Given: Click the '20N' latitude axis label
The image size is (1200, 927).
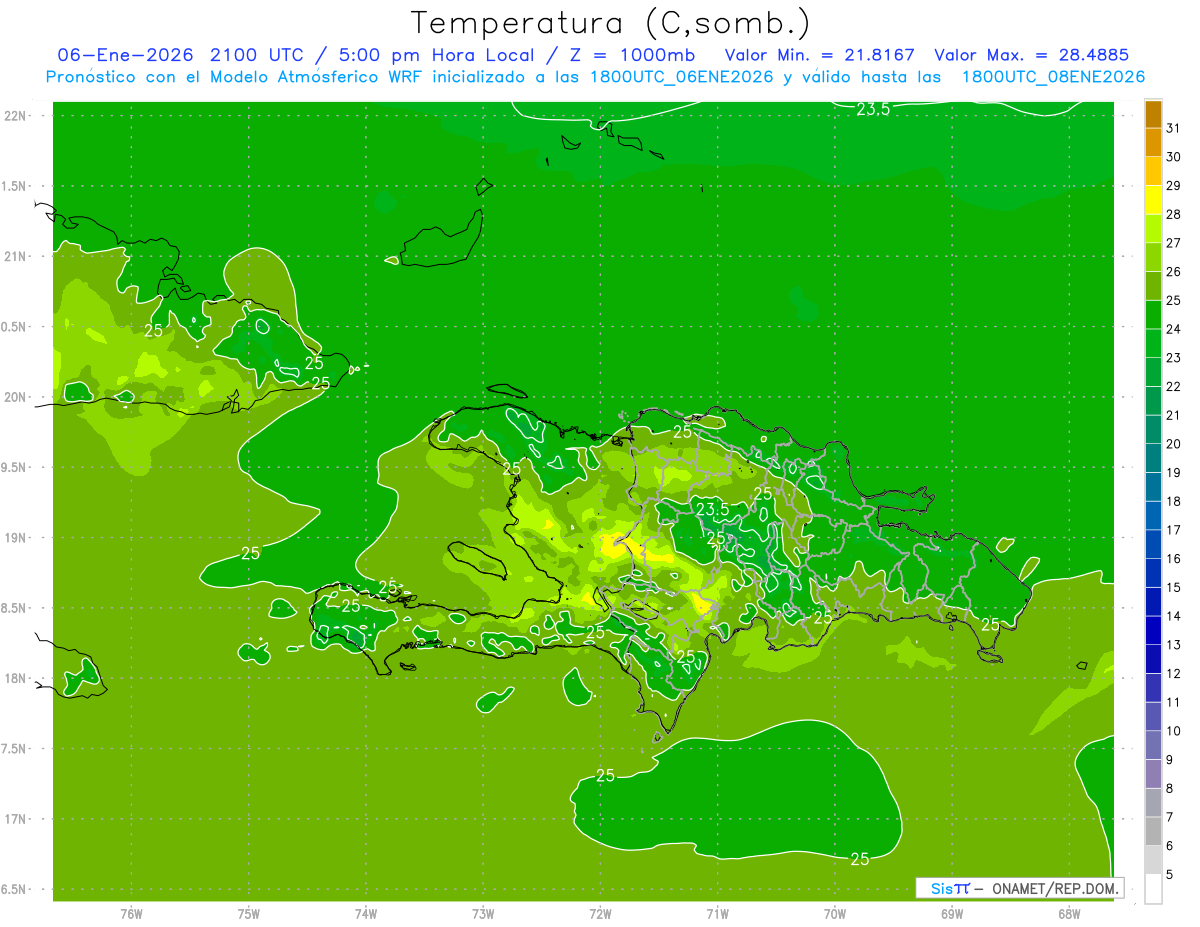Looking at the screenshot, I should click(x=17, y=397).
